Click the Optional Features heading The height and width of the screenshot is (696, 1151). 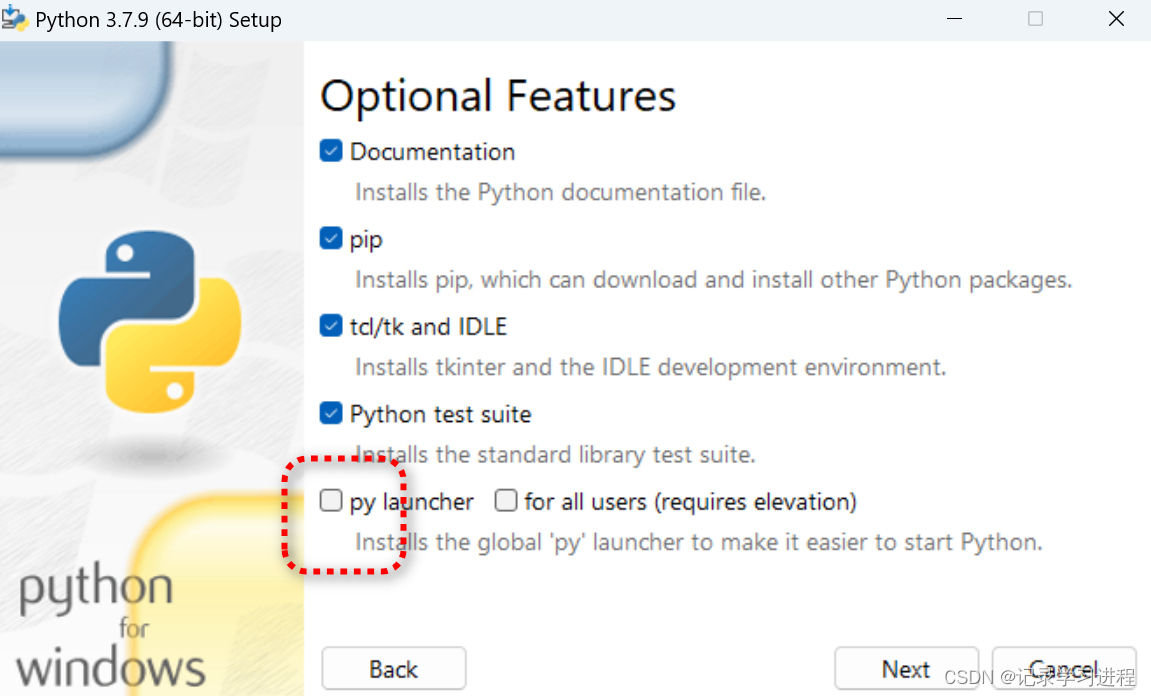pyautogui.click(x=498, y=97)
